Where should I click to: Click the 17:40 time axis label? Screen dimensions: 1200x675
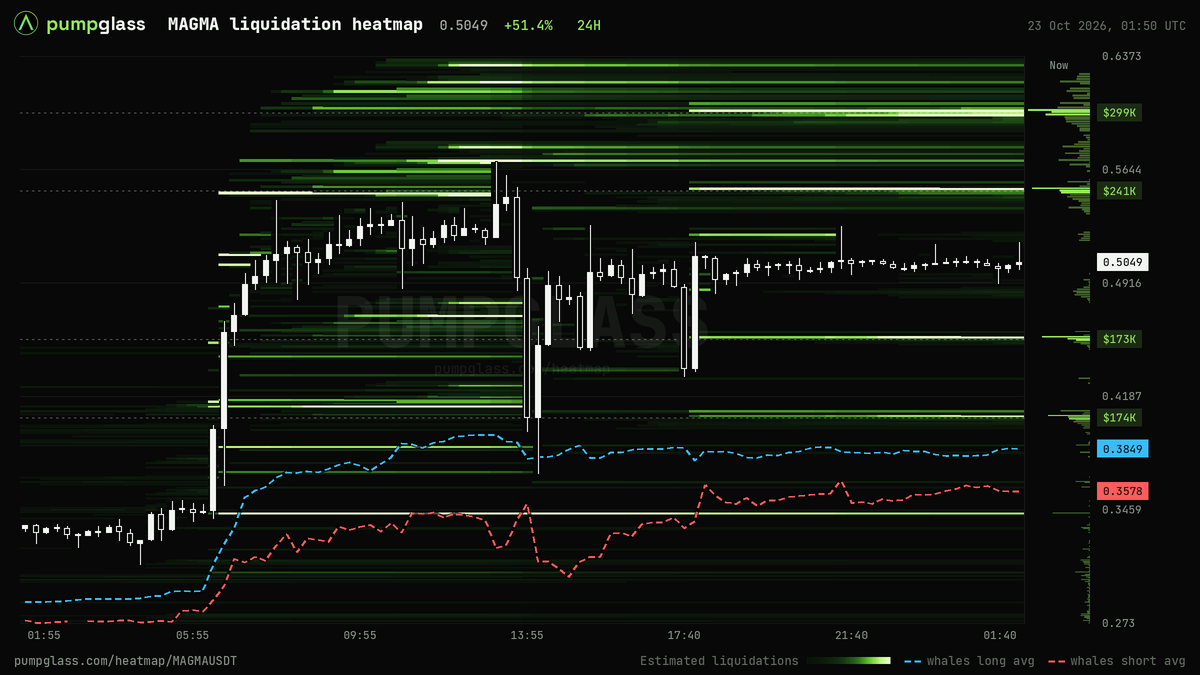click(684, 635)
